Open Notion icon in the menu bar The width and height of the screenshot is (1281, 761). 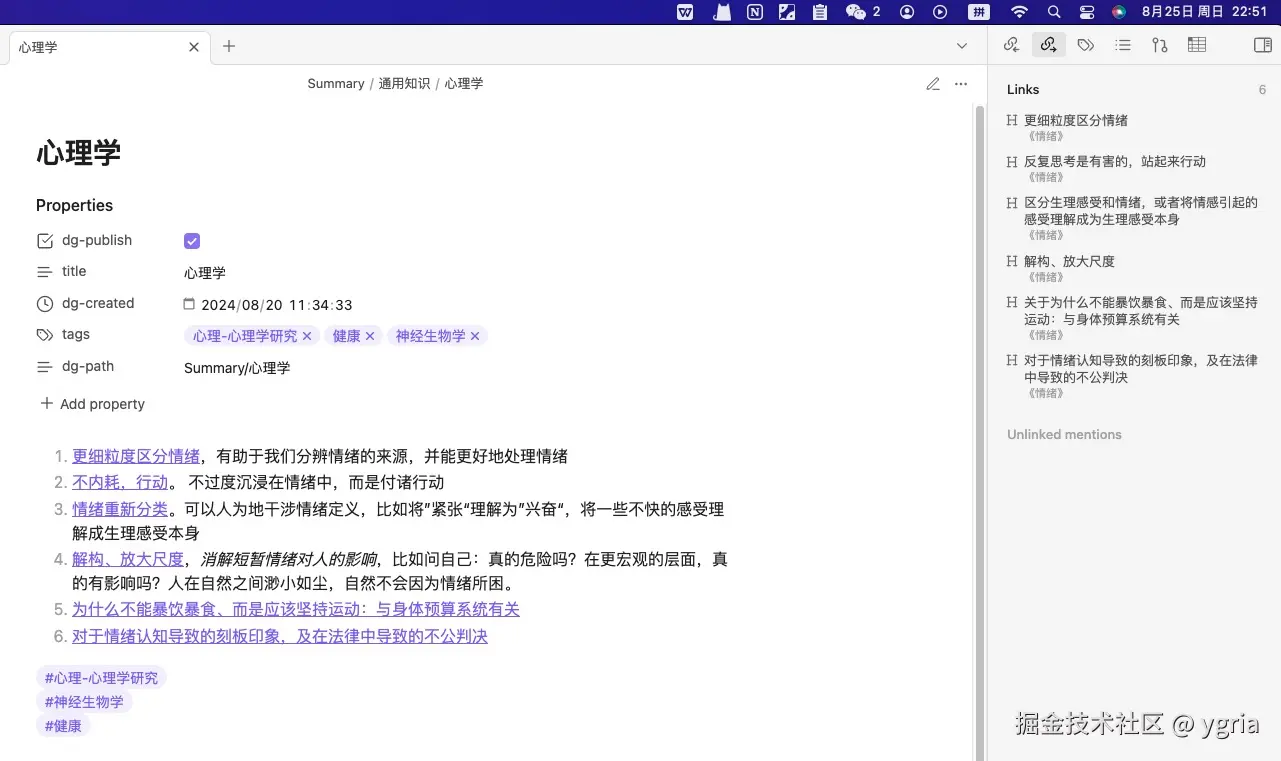755,12
